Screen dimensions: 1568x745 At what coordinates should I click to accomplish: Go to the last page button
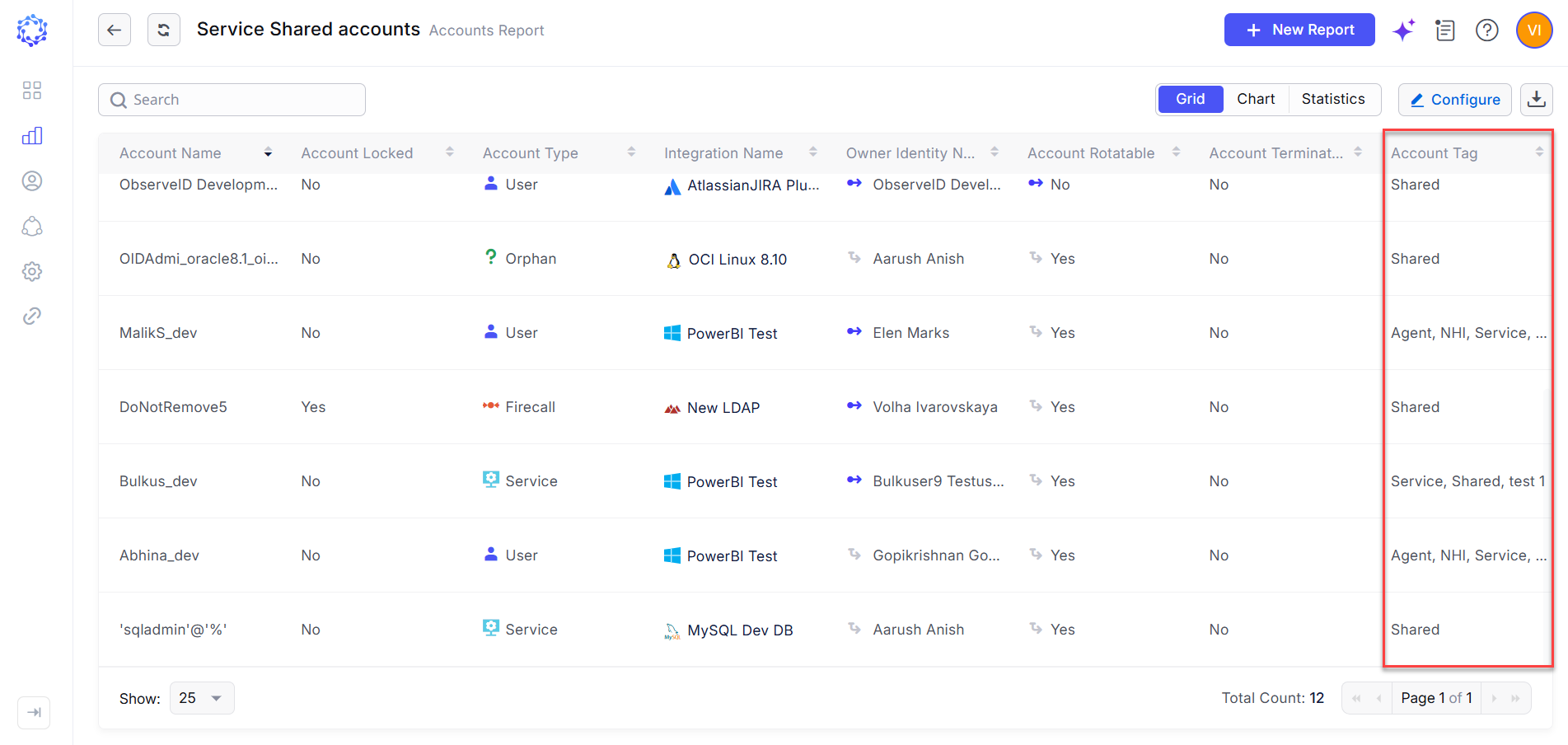coord(1516,698)
